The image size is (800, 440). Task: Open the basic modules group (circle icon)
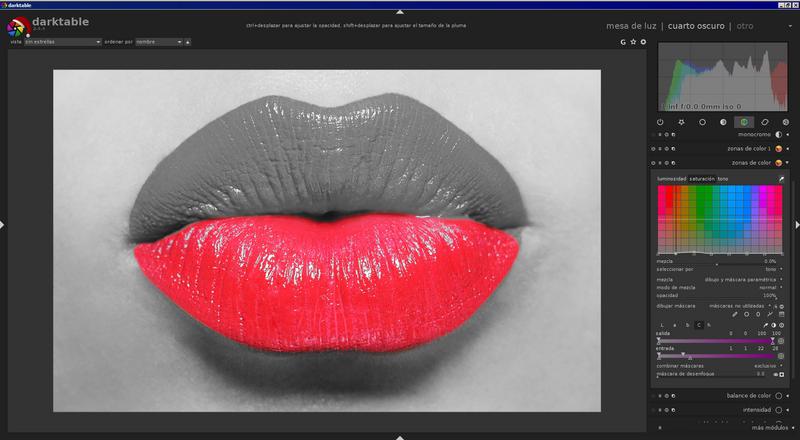tap(702, 122)
